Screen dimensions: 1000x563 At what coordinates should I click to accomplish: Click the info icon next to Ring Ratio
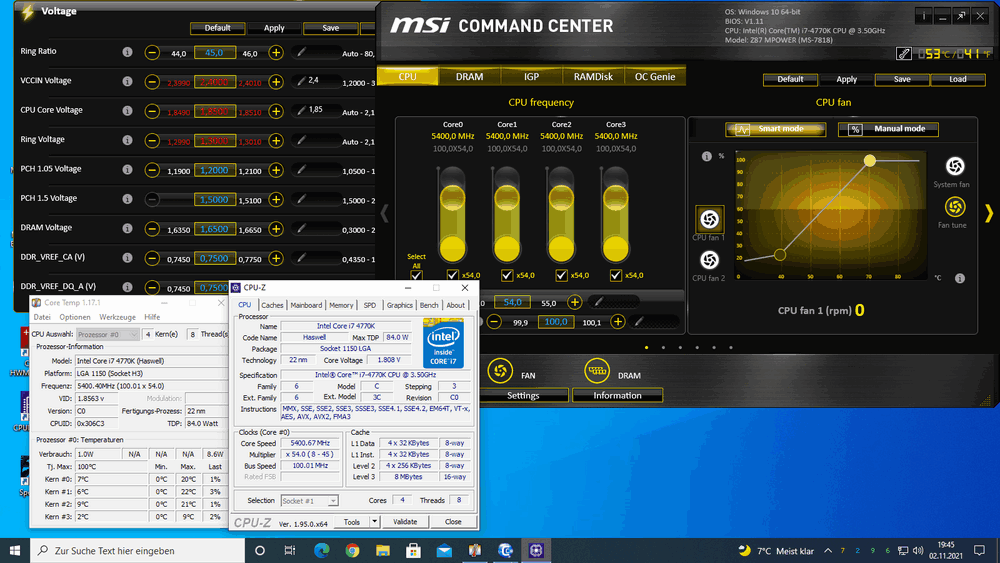click(128, 52)
